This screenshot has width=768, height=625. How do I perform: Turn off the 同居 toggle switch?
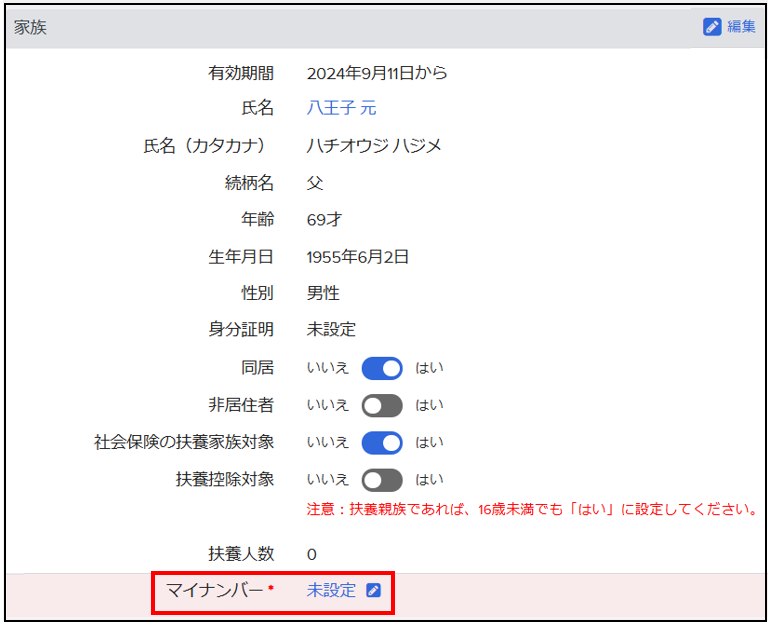(382, 368)
